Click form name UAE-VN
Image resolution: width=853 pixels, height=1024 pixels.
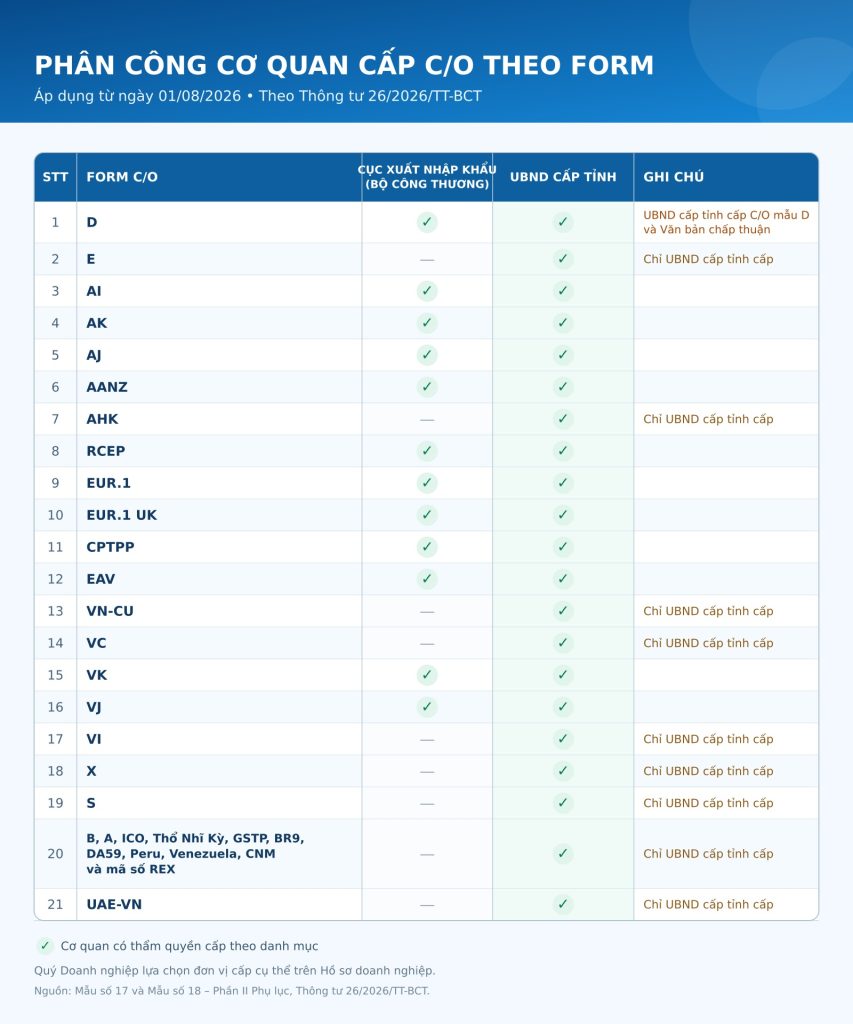114,904
